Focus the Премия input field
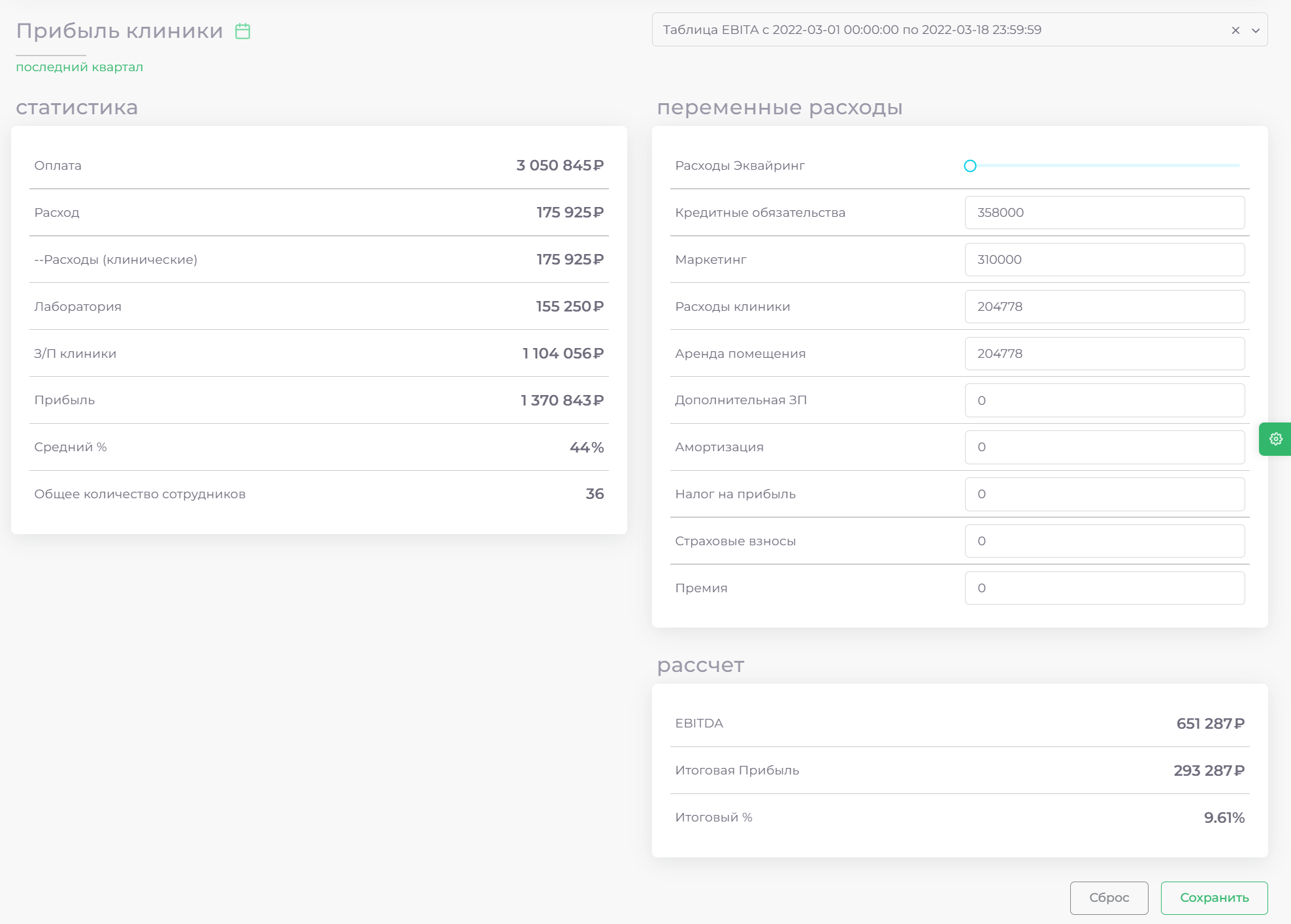1291x924 pixels. coord(1105,588)
